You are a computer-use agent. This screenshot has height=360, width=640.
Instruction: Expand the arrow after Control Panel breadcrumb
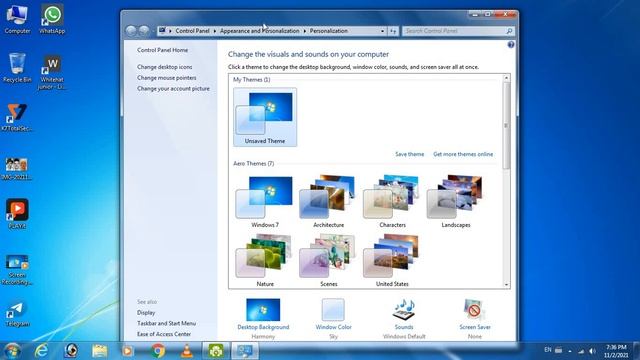215,31
